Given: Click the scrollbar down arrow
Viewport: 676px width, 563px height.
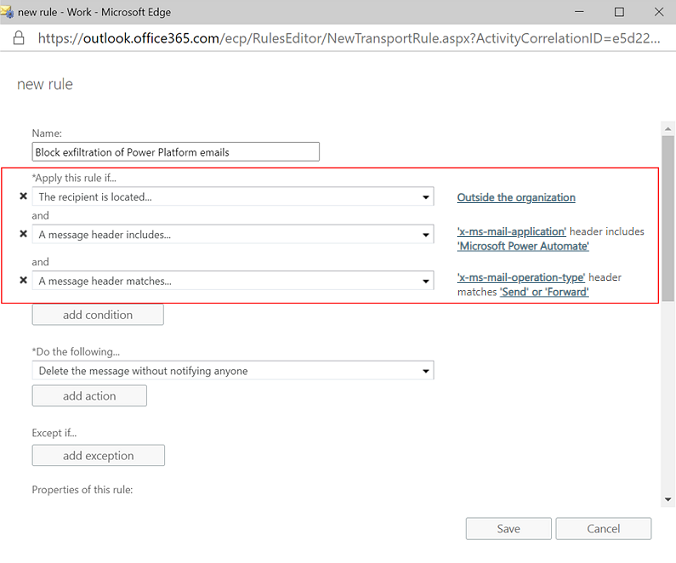Looking at the screenshot, I should [668, 500].
